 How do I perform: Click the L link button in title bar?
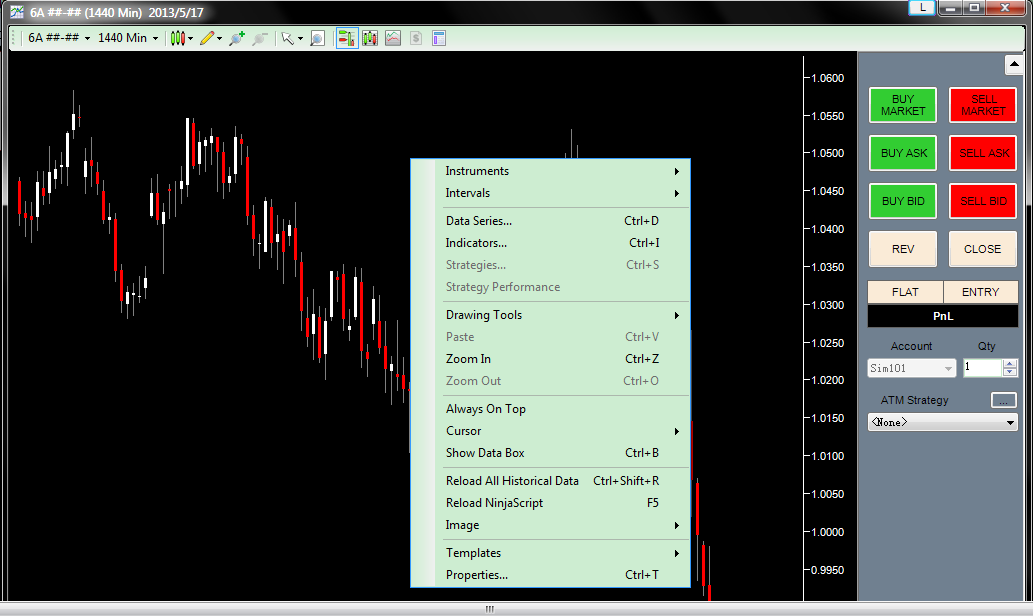(922, 7)
